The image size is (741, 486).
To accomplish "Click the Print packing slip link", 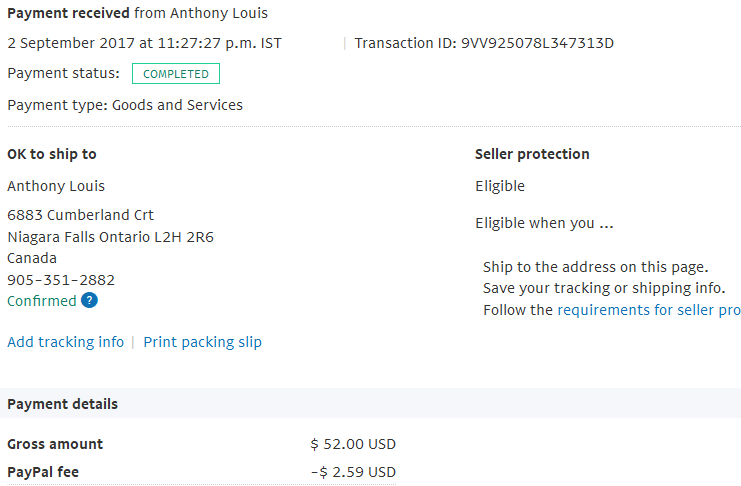I will [x=202, y=342].
